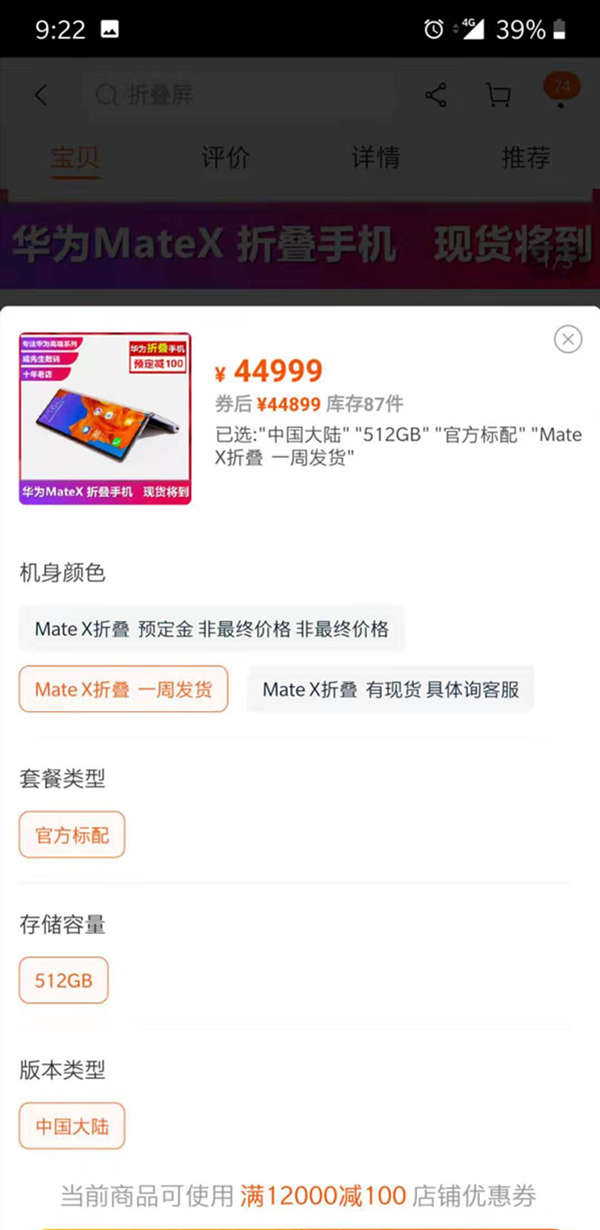
Task: Tap the alarm clock status icon
Action: click(434, 30)
